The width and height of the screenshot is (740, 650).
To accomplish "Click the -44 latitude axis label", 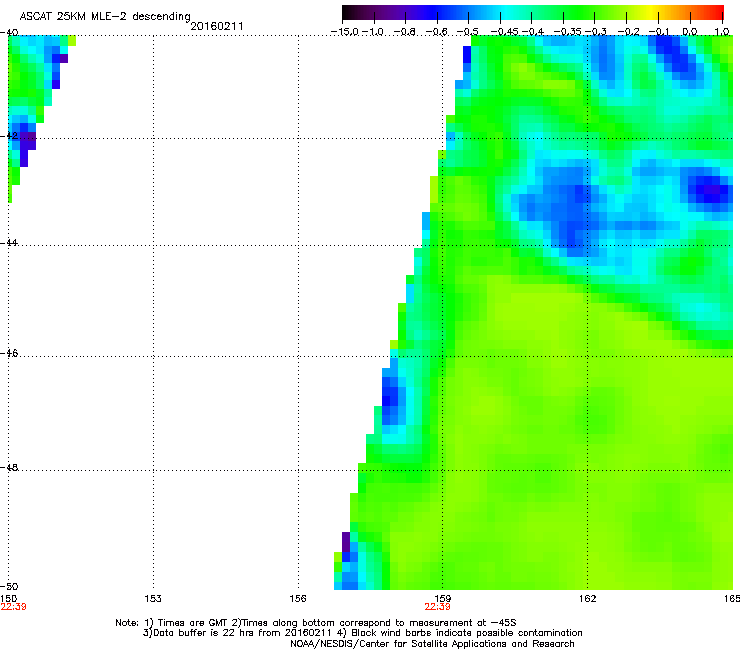I will point(9,243).
